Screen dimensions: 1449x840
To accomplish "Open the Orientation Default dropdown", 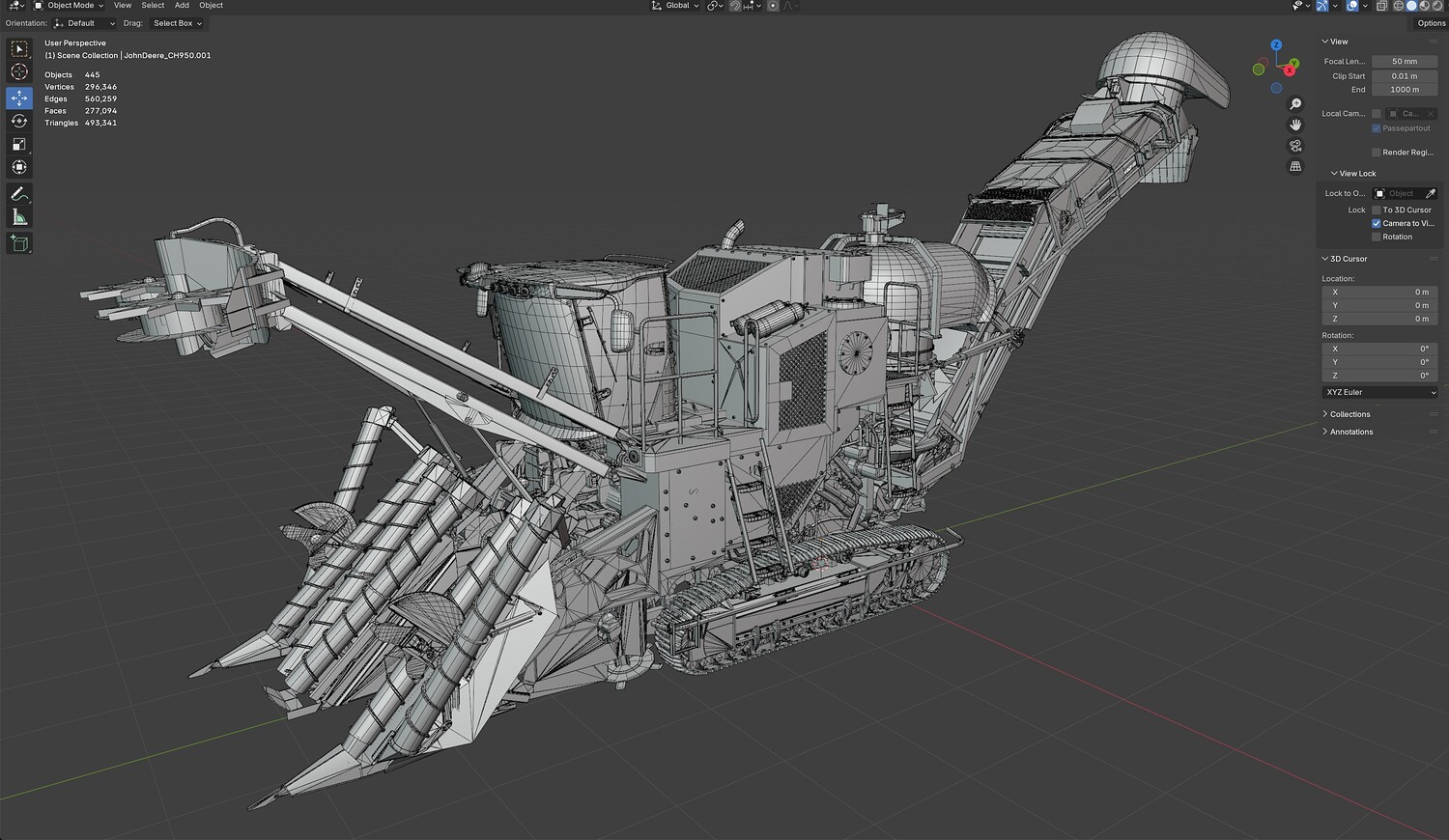I will point(85,23).
